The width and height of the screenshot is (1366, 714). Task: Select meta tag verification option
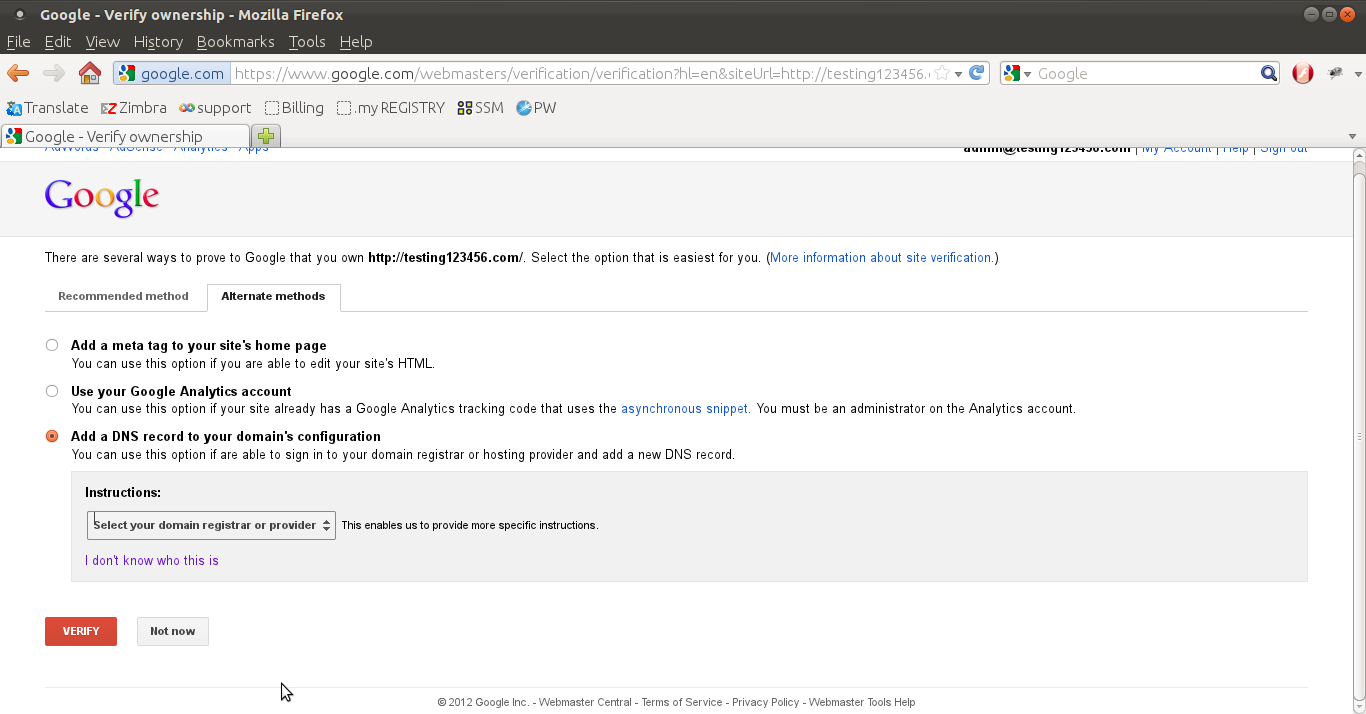52,345
